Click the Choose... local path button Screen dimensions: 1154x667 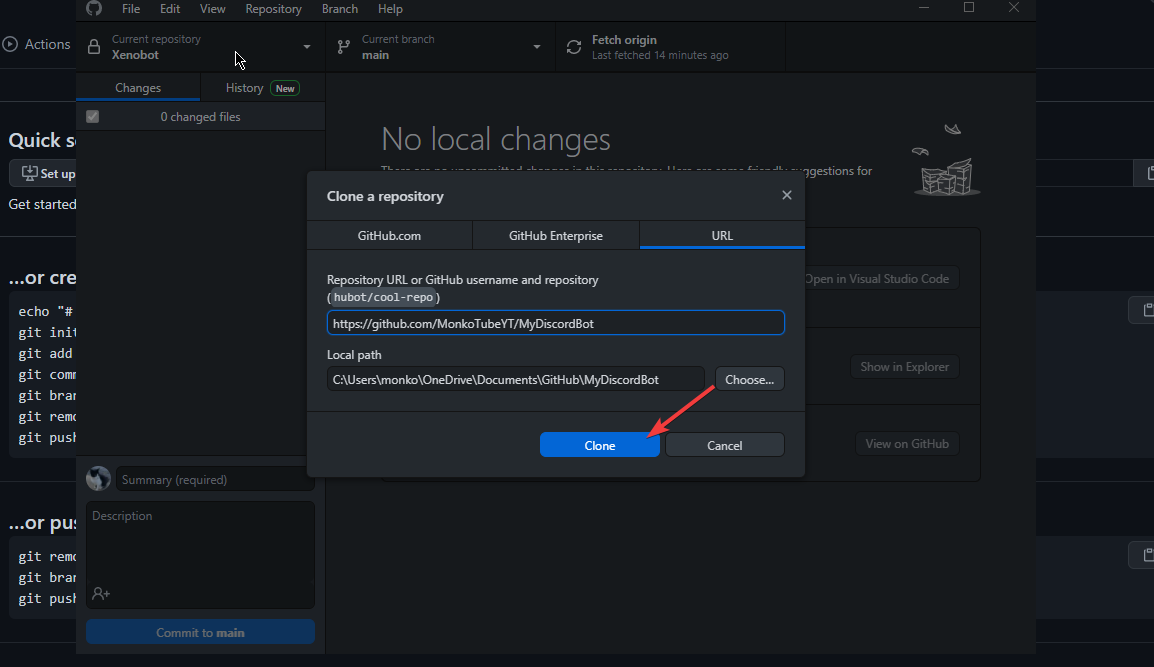coord(749,379)
